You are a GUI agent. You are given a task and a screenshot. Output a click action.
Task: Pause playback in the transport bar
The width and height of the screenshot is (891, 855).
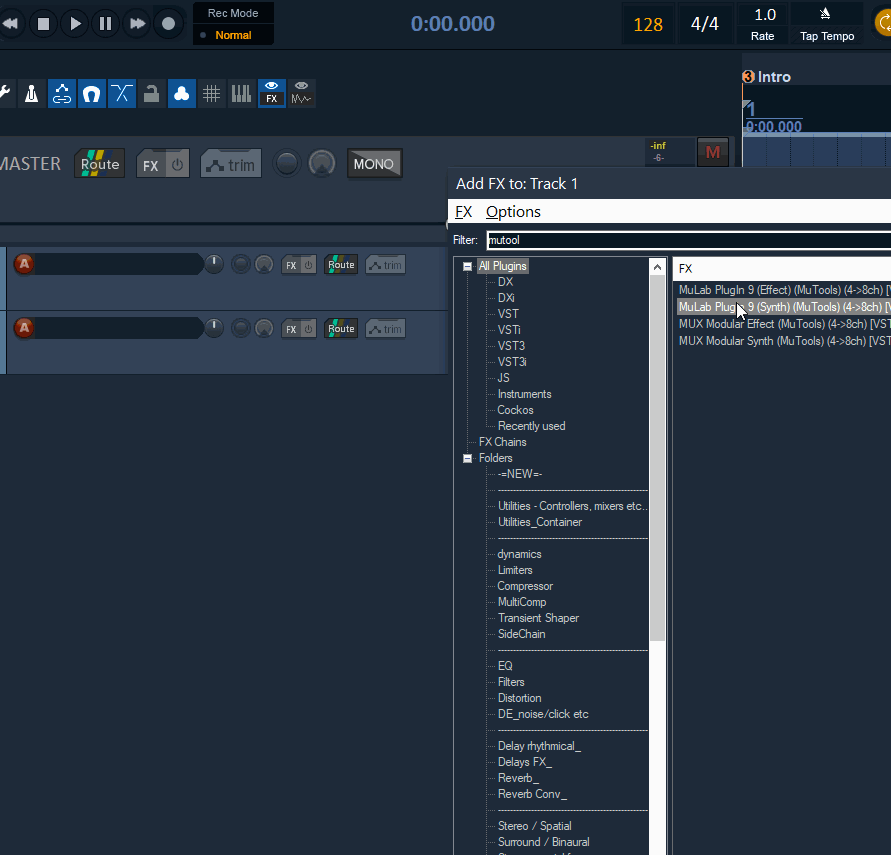click(x=106, y=23)
